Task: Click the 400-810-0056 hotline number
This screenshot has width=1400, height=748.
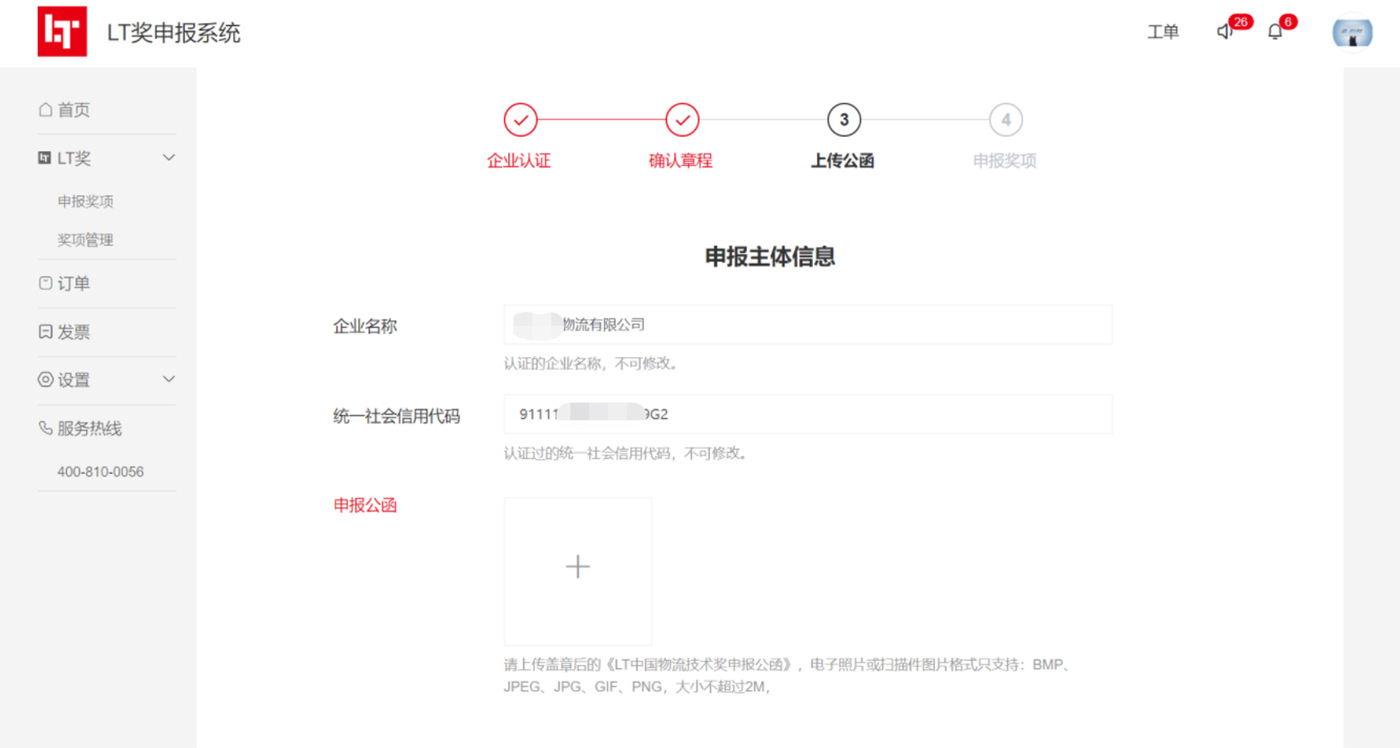Action: [x=100, y=471]
